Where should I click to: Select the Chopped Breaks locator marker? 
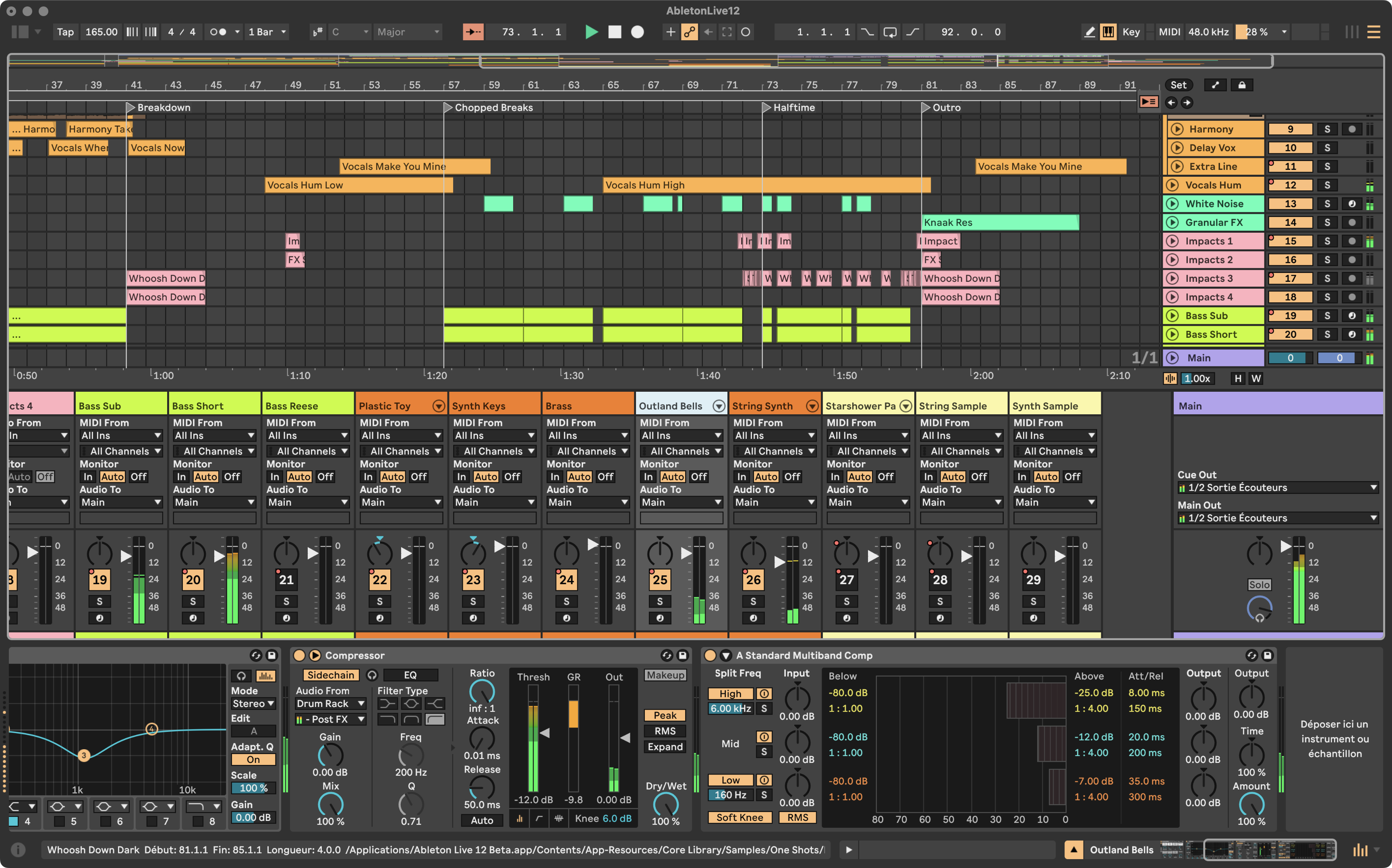pos(449,107)
